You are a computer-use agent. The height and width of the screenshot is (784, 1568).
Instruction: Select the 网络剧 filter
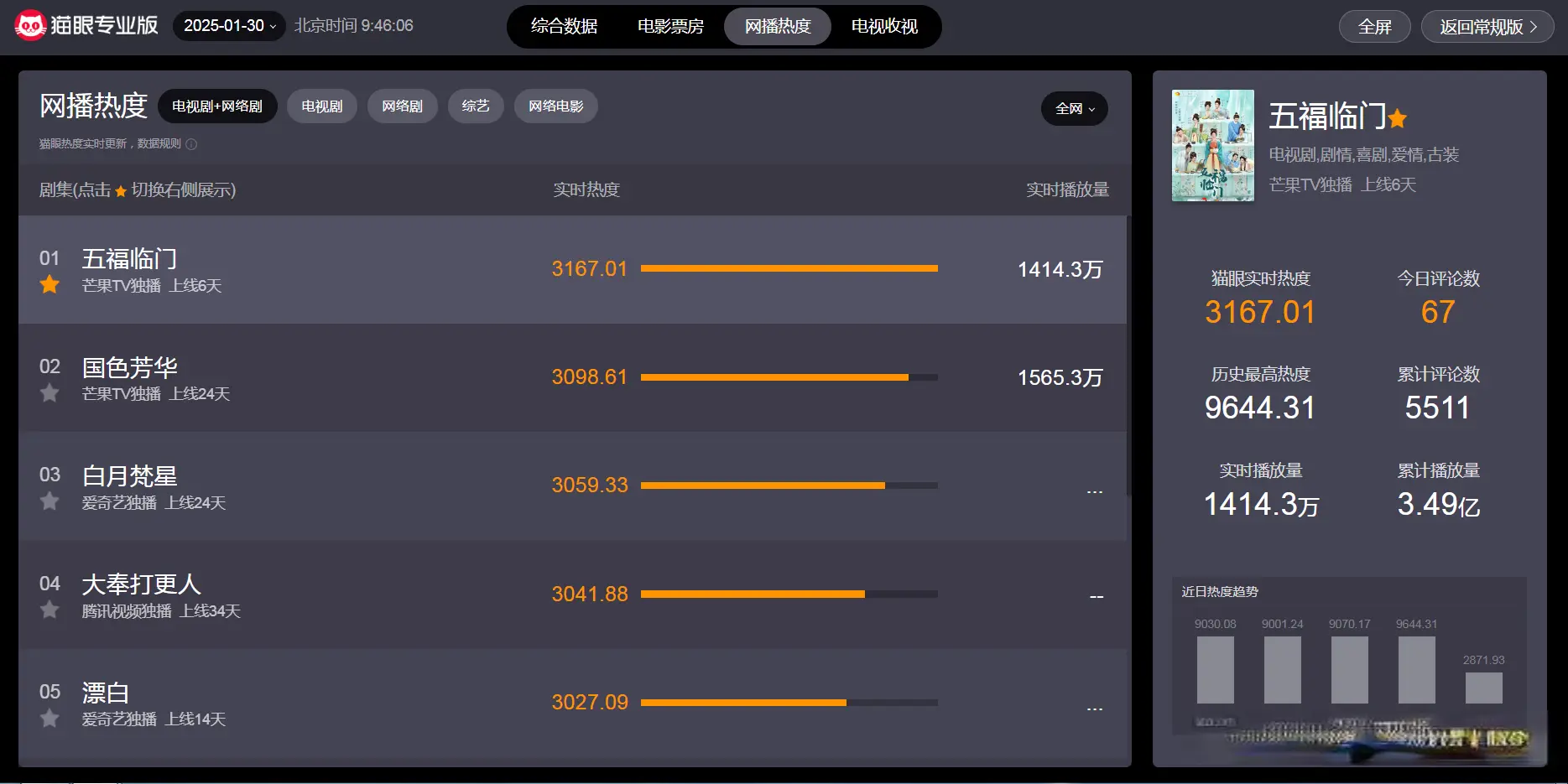click(x=403, y=106)
